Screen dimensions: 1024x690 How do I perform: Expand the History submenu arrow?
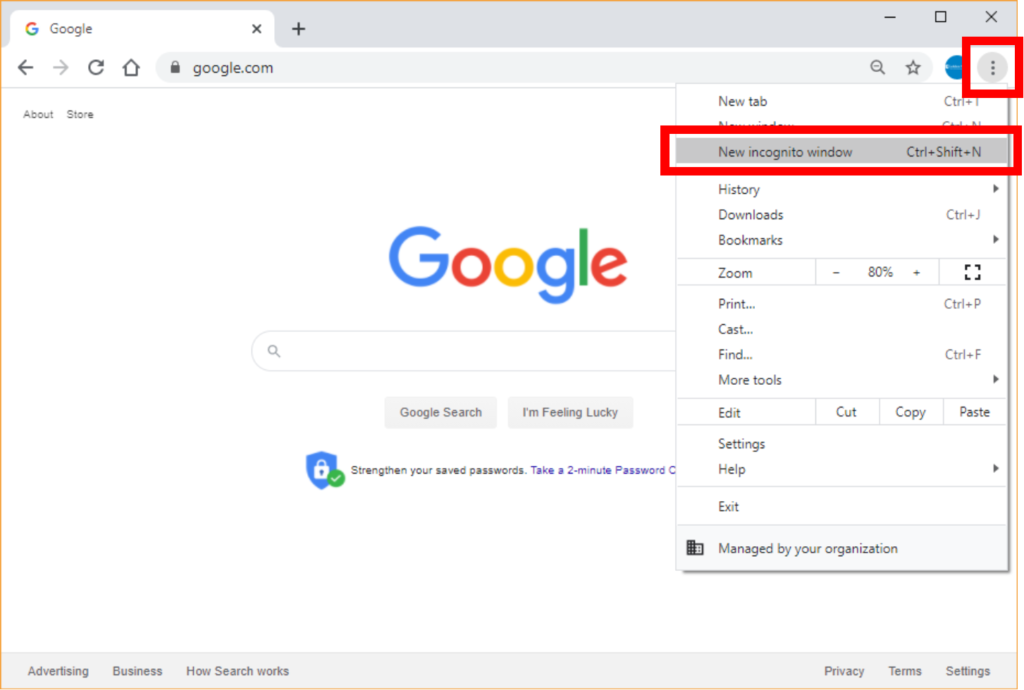995,189
